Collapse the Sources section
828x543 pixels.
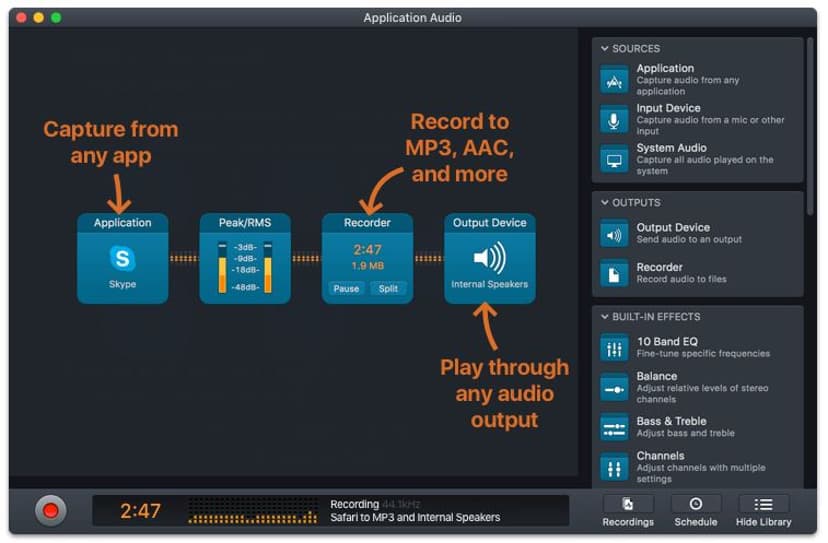click(605, 49)
